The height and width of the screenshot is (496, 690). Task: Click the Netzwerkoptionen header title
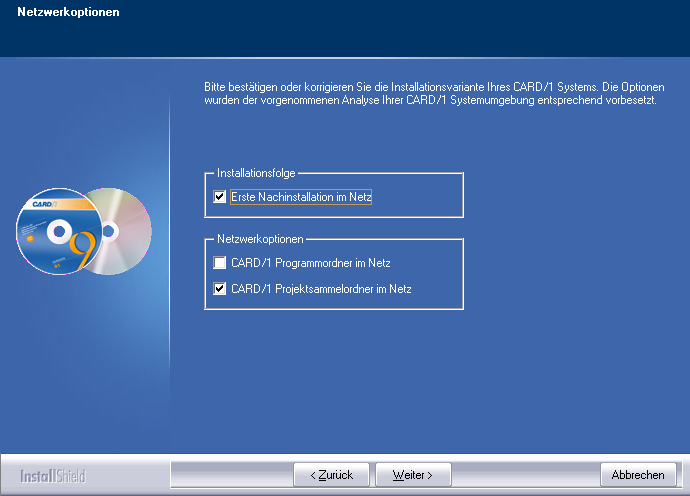[x=68, y=12]
